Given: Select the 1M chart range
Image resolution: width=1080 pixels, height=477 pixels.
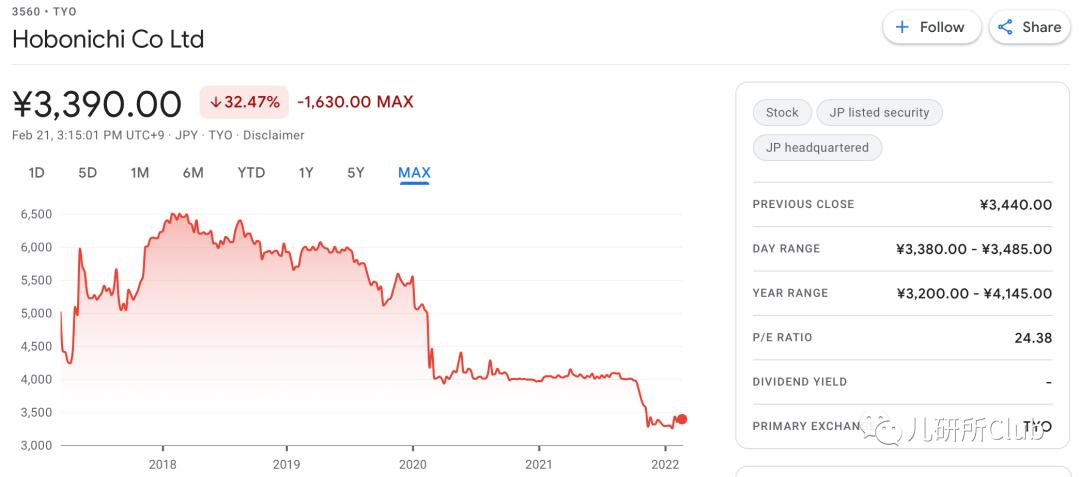Looking at the screenshot, I should (140, 173).
